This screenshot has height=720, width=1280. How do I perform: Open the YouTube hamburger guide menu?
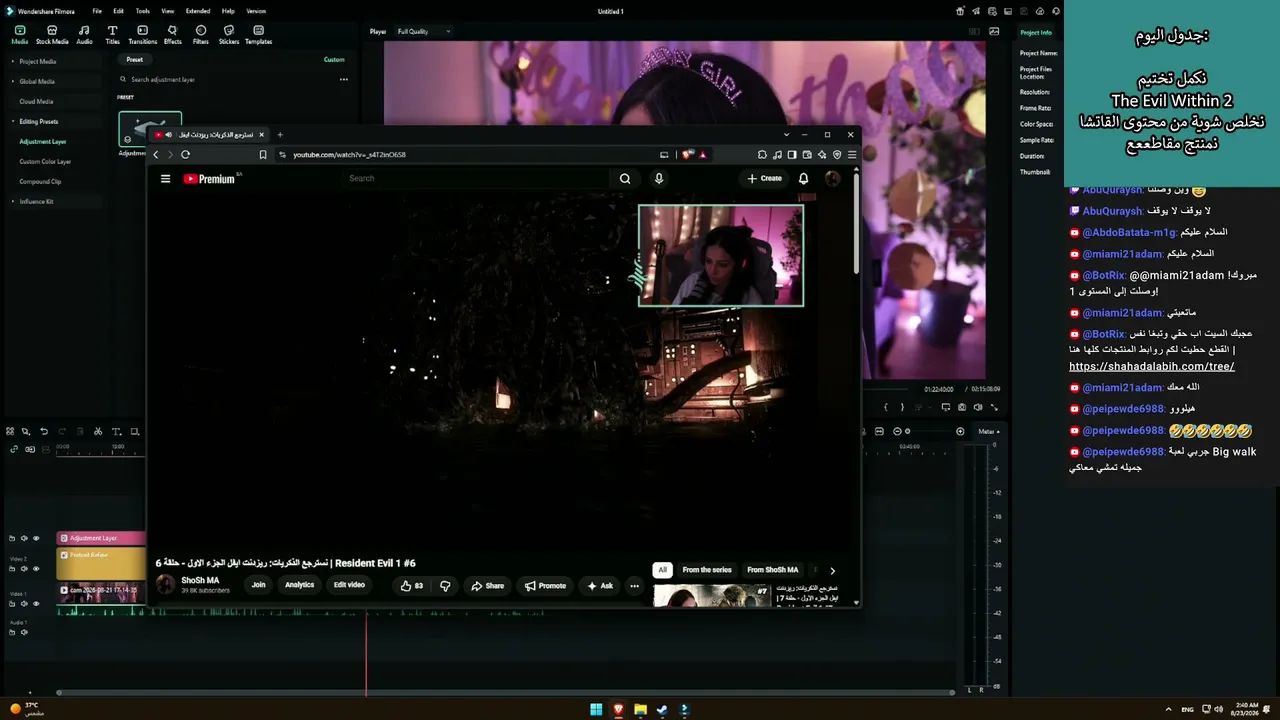pyautogui.click(x=165, y=179)
